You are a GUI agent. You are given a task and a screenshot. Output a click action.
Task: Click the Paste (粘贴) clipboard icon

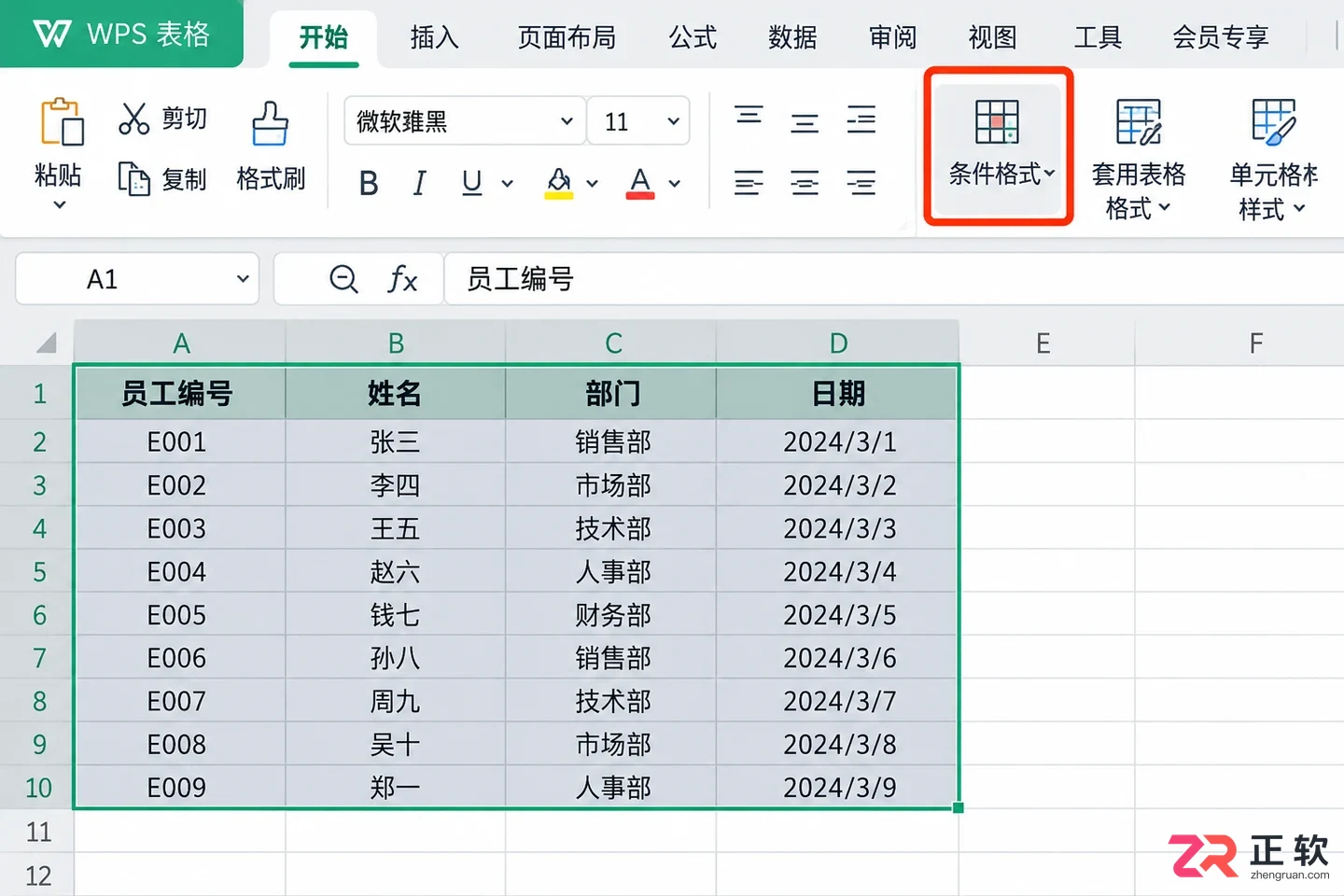62,121
